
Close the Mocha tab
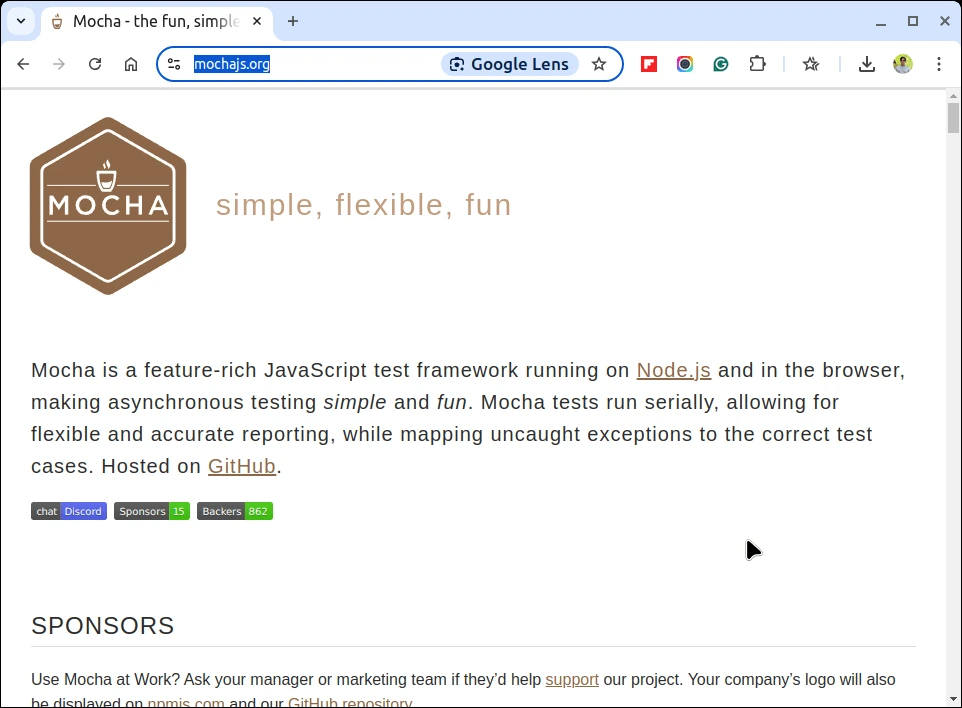pos(257,21)
